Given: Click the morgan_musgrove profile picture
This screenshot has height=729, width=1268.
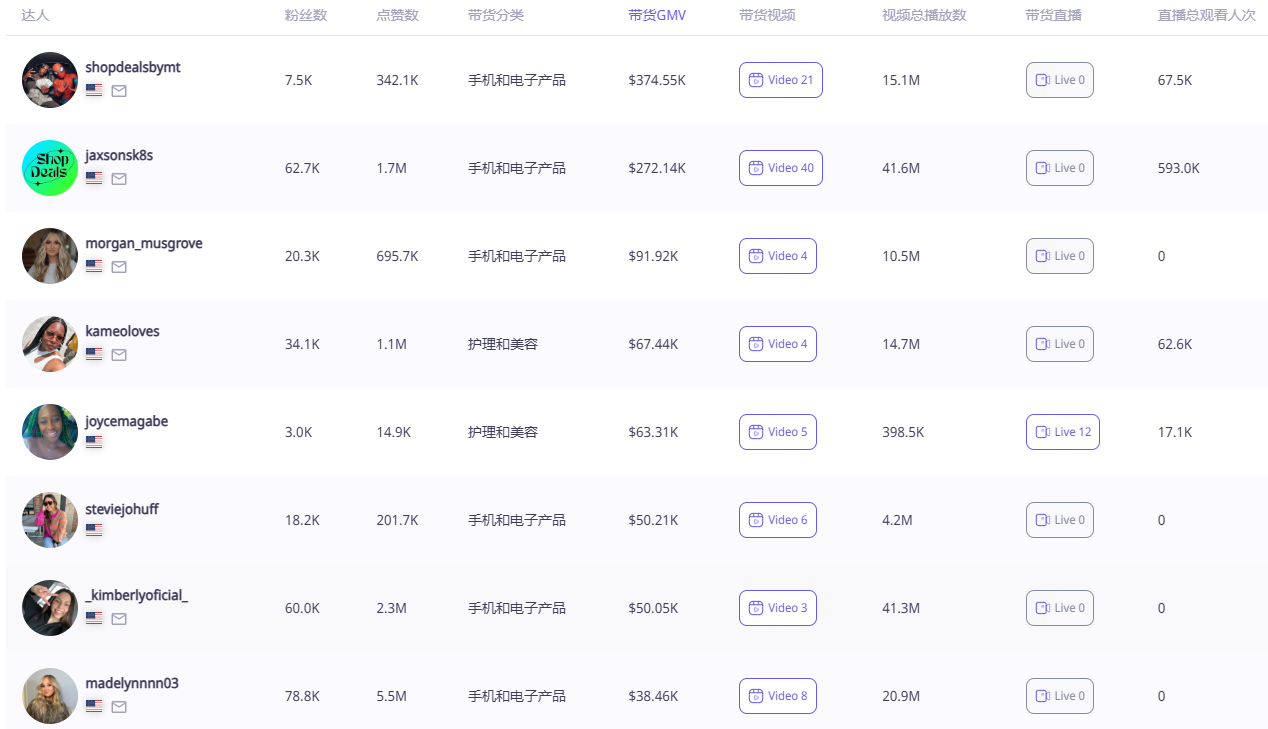Looking at the screenshot, I should pyautogui.click(x=50, y=256).
